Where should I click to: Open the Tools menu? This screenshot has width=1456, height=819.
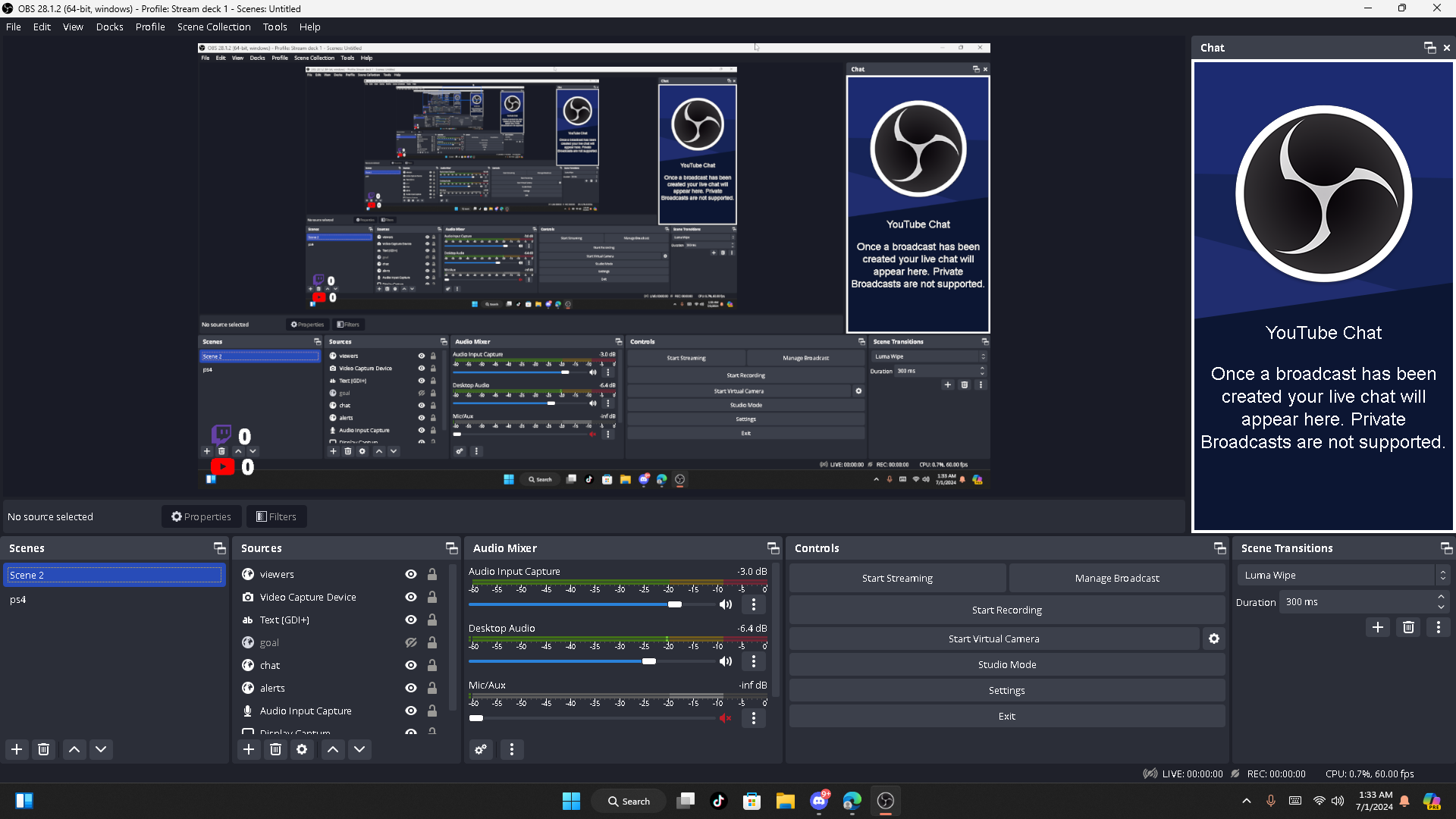(275, 27)
